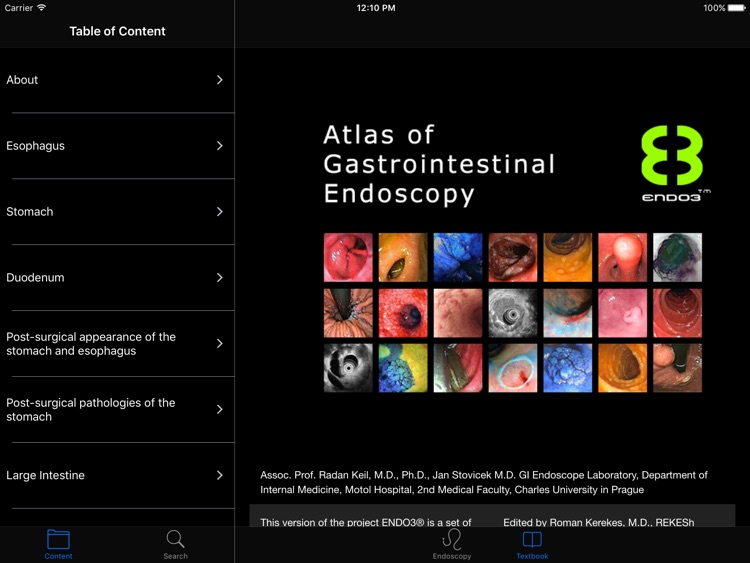Open last thumbnail in bottom row with endoscope
Screen dimensions: 750x563
tap(677, 368)
